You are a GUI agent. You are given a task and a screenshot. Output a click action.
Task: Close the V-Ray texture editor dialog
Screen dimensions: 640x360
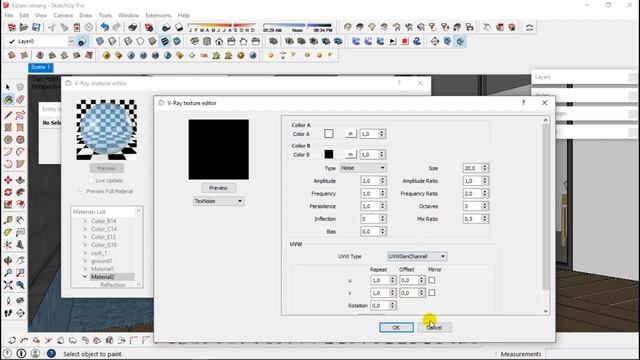click(544, 103)
